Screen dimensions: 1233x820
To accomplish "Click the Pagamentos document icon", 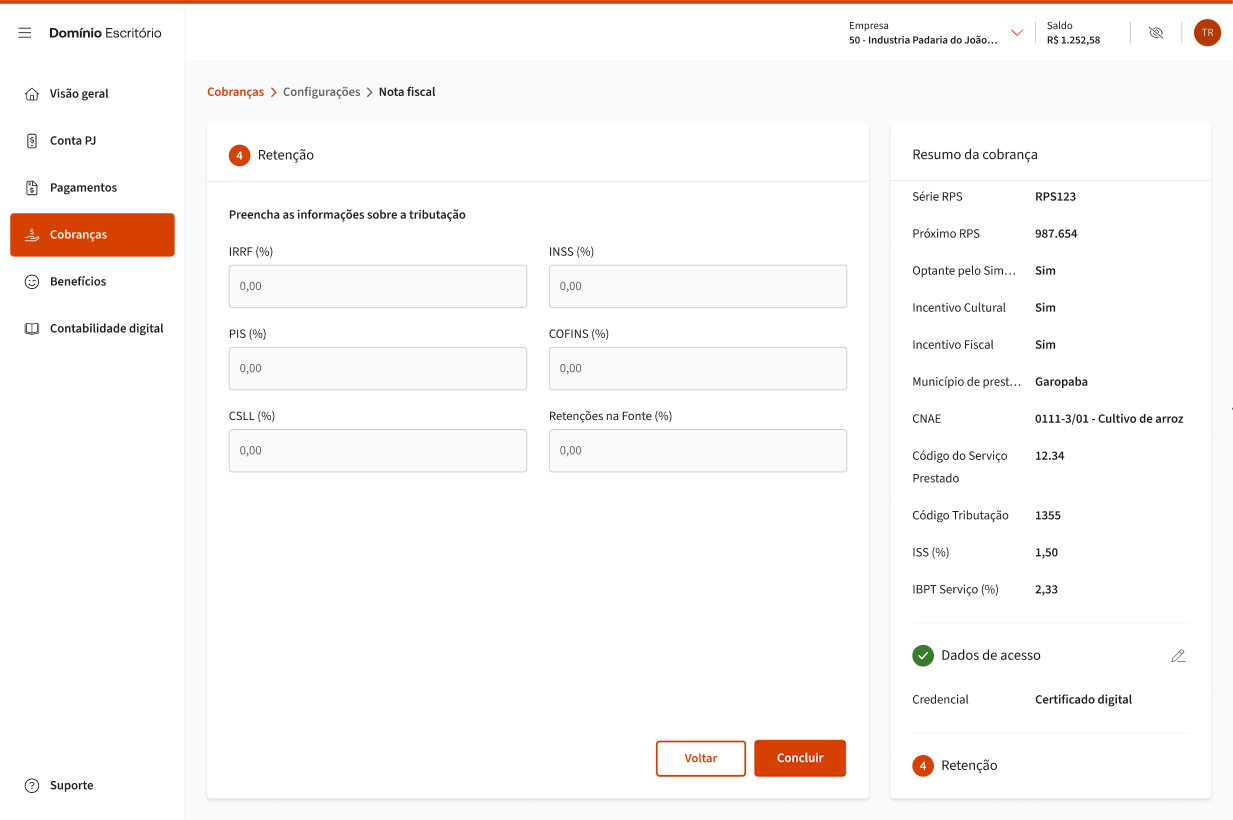I will coord(31,188).
